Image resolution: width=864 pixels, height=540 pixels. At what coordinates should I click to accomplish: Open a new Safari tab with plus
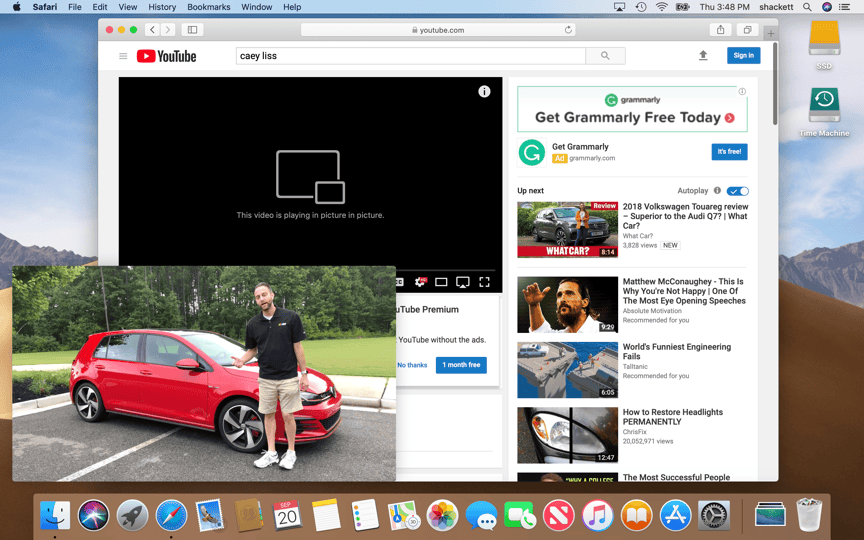pos(770,34)
